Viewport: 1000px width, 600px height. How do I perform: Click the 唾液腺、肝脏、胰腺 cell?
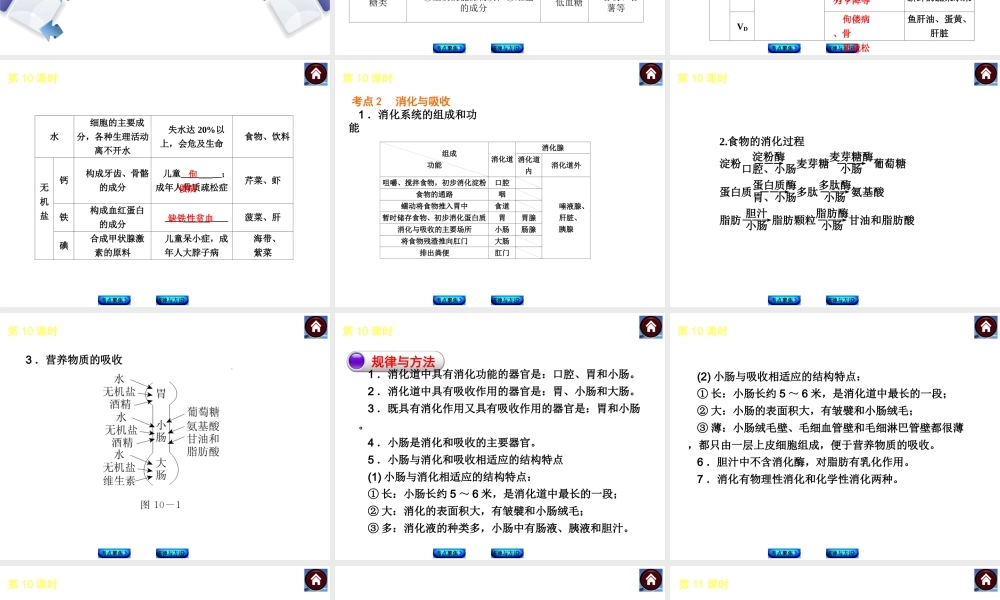[566, 217]
